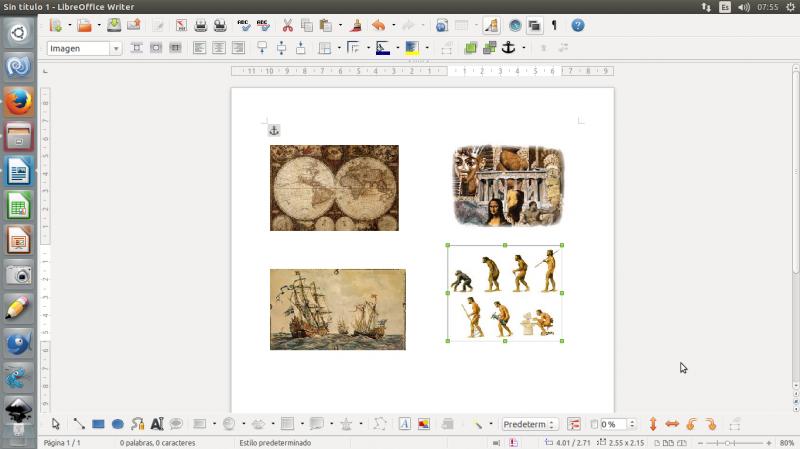Paste from the clipboard
Screen dimensions: 800x449
point(326,26)
